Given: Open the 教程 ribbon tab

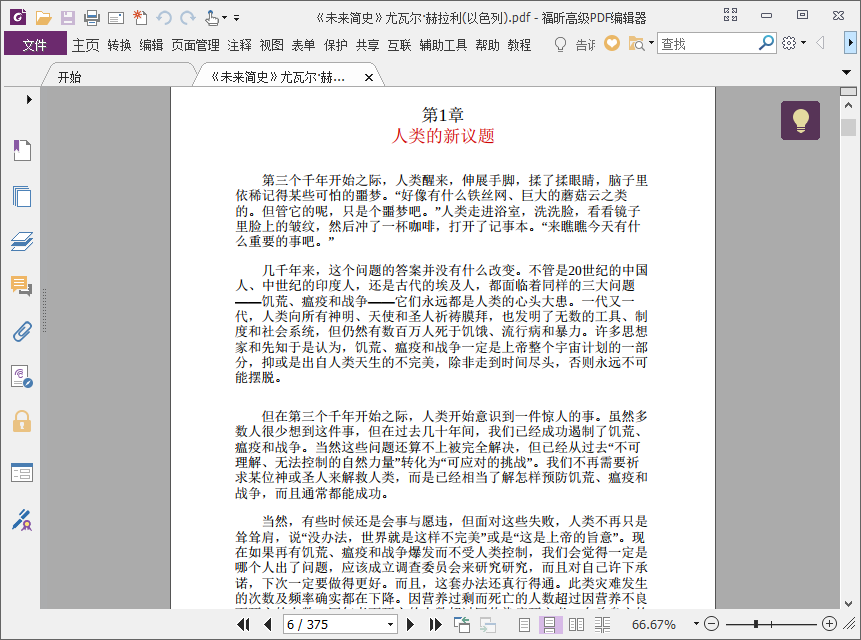Looking at the screenshot, I should [x=519, y=45].
